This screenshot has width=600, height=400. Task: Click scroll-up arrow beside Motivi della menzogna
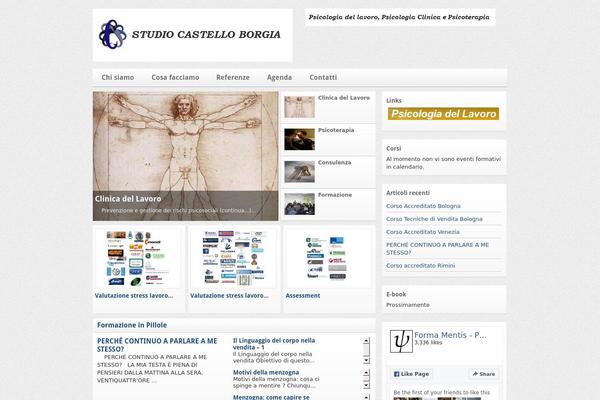pyautogui.click(x=366, y=372)
